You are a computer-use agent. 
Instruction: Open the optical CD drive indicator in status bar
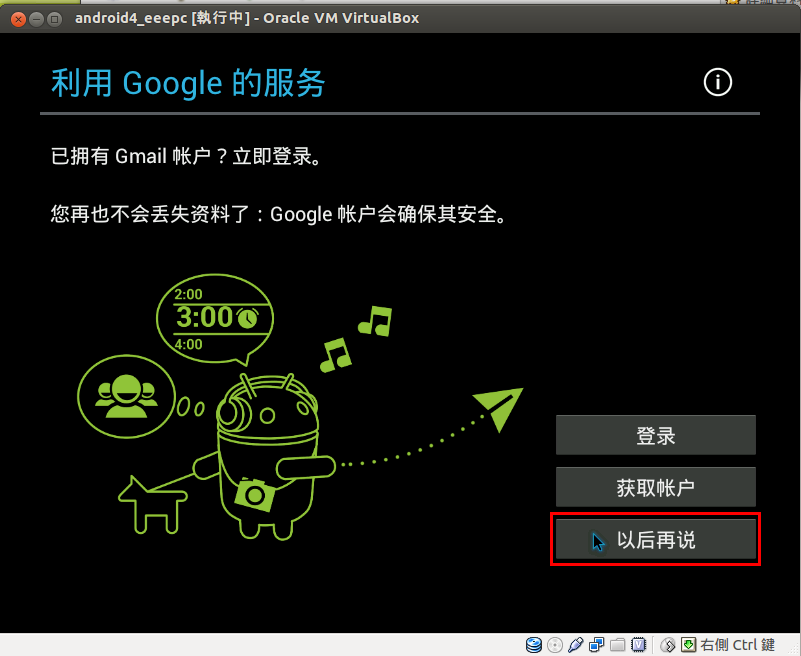coord(555,645)
